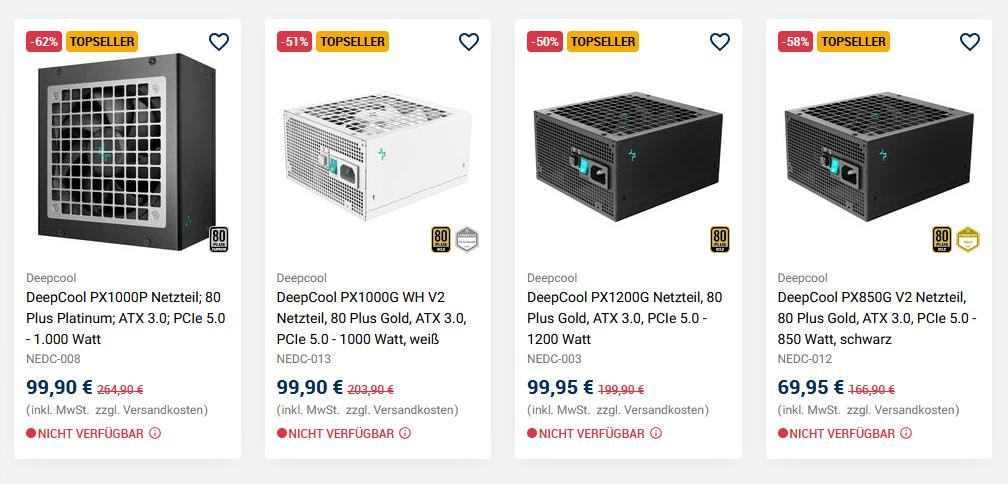Click 80 Plus Platinum badge on PX1000P
The height and width of the screenshot is (484, 1008).
(219, 240)
